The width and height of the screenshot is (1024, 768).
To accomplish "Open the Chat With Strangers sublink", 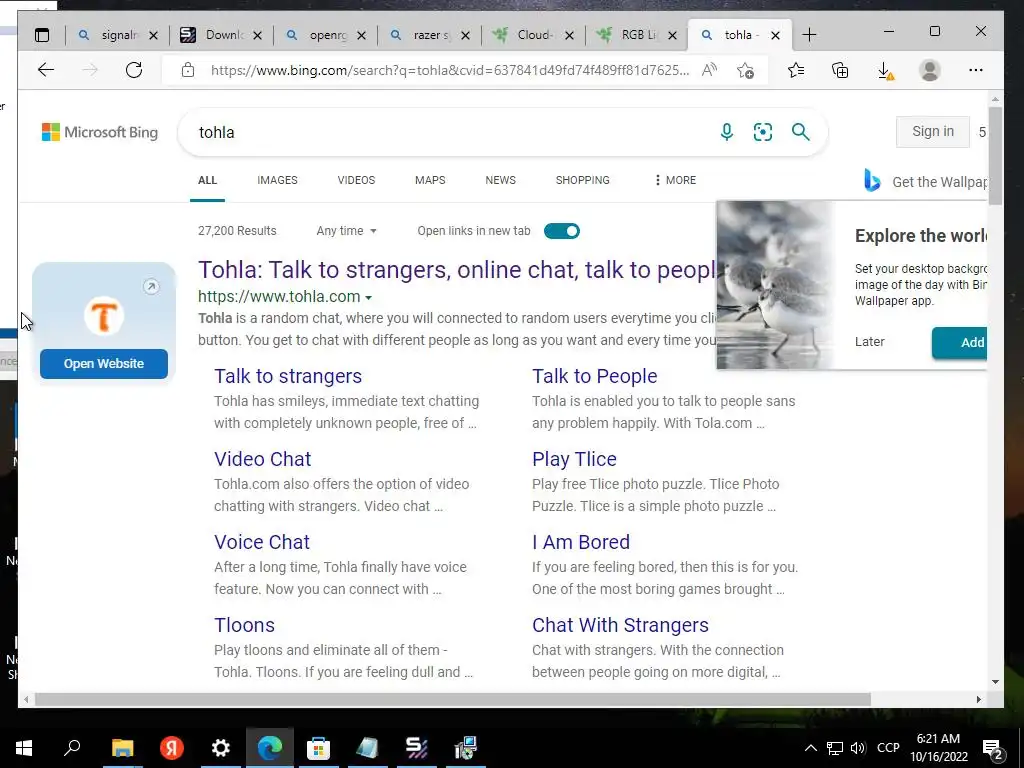I will (x=620, y=625).
